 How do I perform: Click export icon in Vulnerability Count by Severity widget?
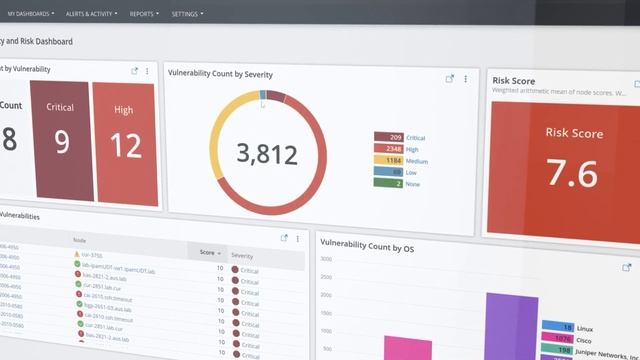click(449, 78)
